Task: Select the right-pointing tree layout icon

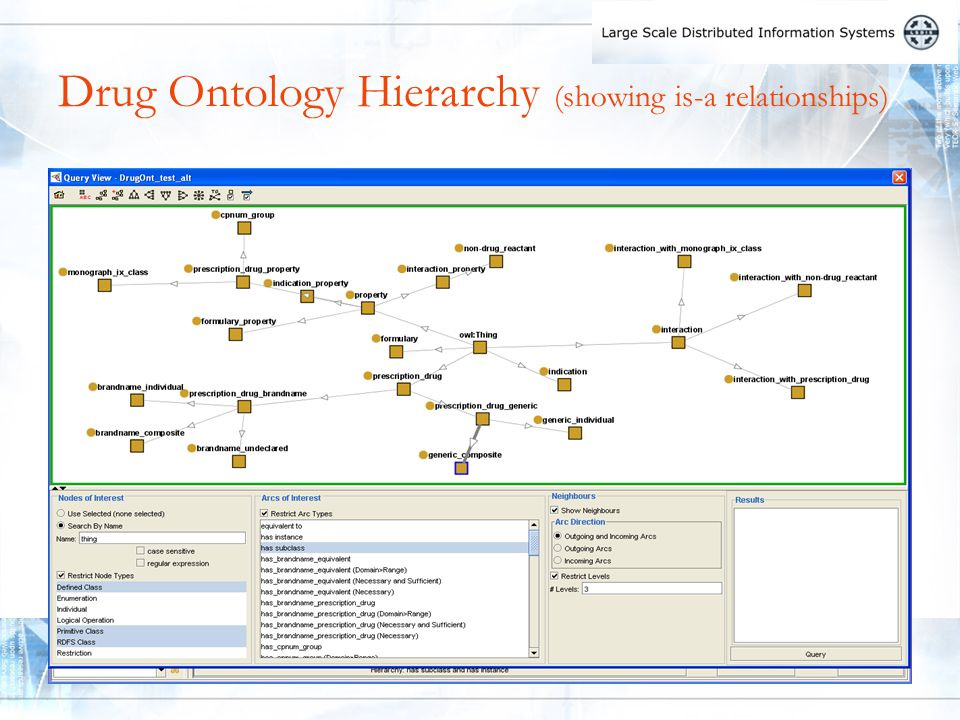Action: coord(182,195)
